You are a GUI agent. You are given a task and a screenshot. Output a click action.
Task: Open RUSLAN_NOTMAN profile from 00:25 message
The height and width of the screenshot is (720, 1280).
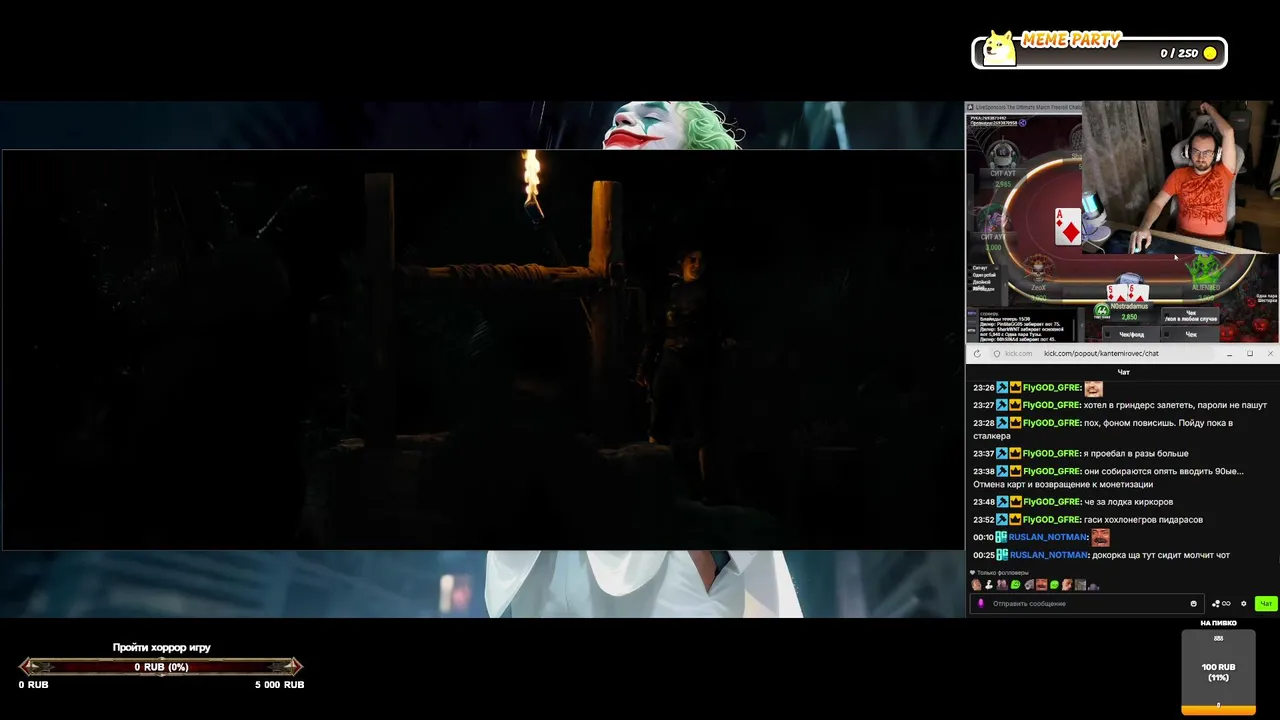(1048, 555)
